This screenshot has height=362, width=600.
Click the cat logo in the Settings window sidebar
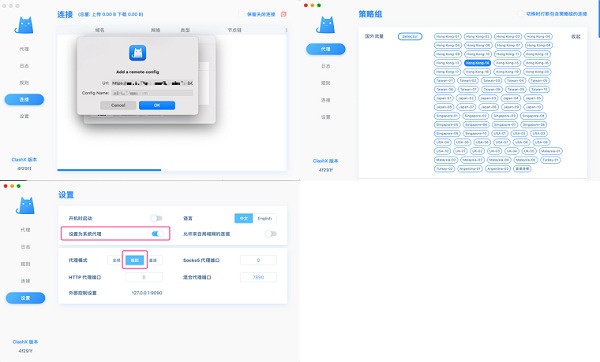point(26,205)
